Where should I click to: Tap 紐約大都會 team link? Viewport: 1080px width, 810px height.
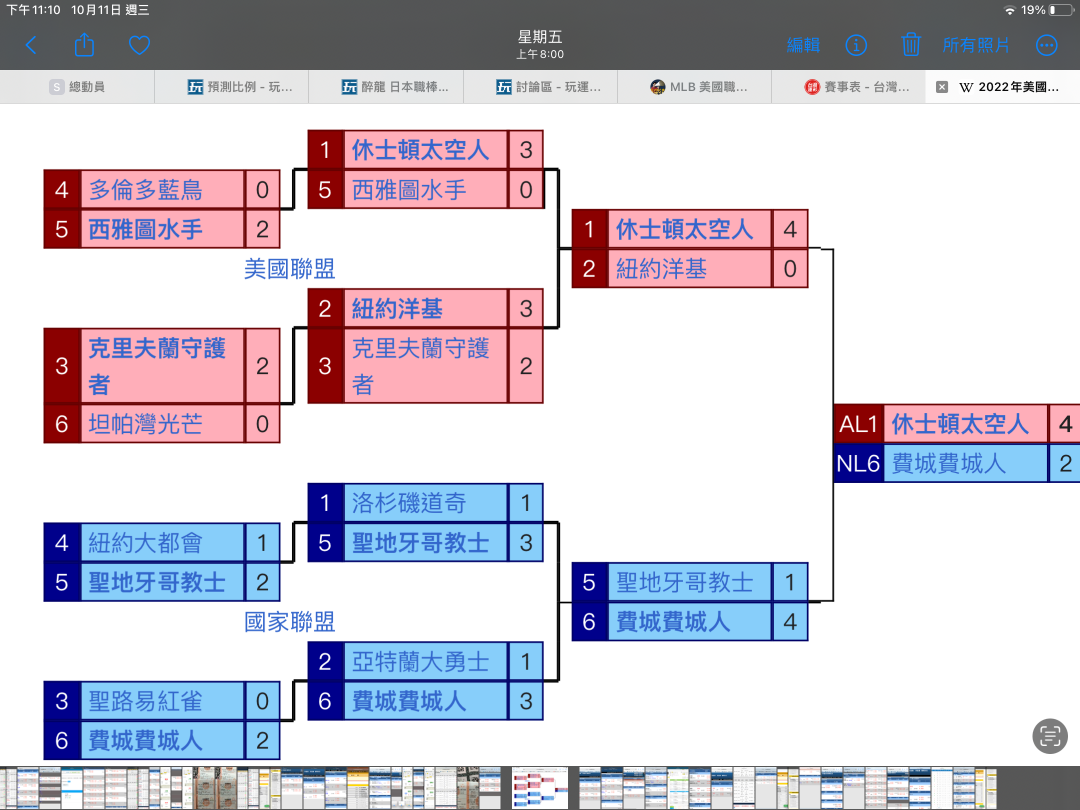(145, 543)
